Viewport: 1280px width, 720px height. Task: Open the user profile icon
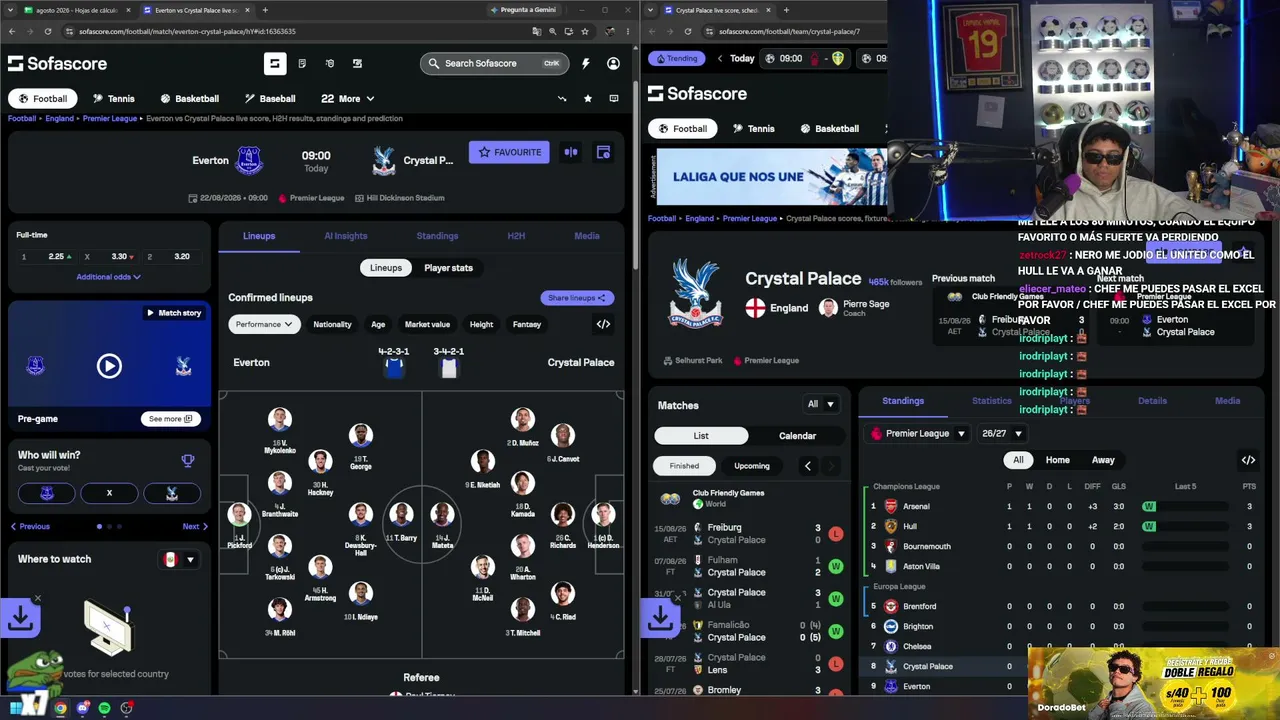[613, 63]
